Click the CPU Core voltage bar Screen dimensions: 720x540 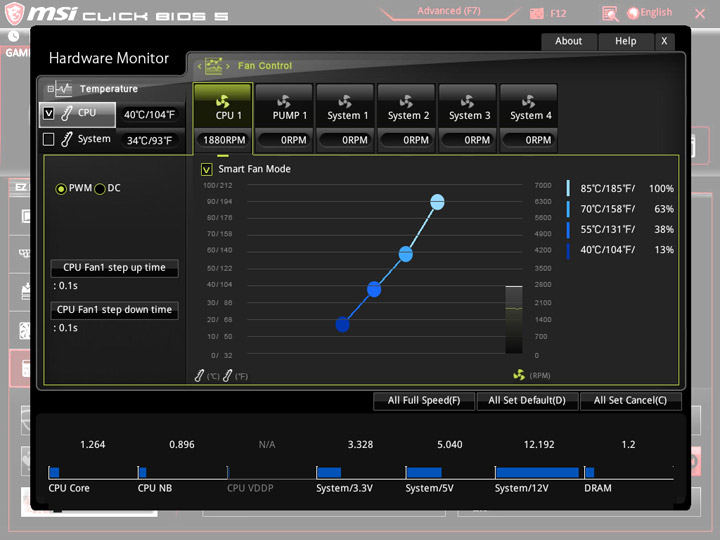tap(54, 472)
